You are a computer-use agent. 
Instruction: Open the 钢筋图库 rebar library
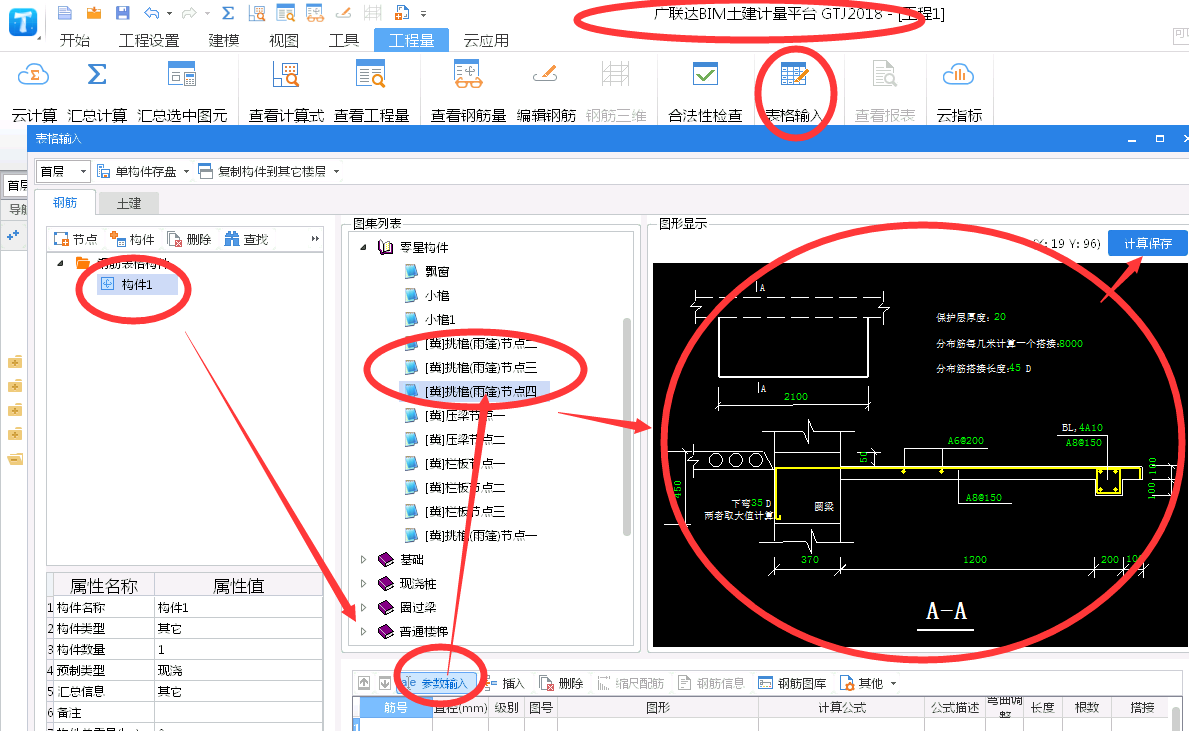[x=792, y=683]
